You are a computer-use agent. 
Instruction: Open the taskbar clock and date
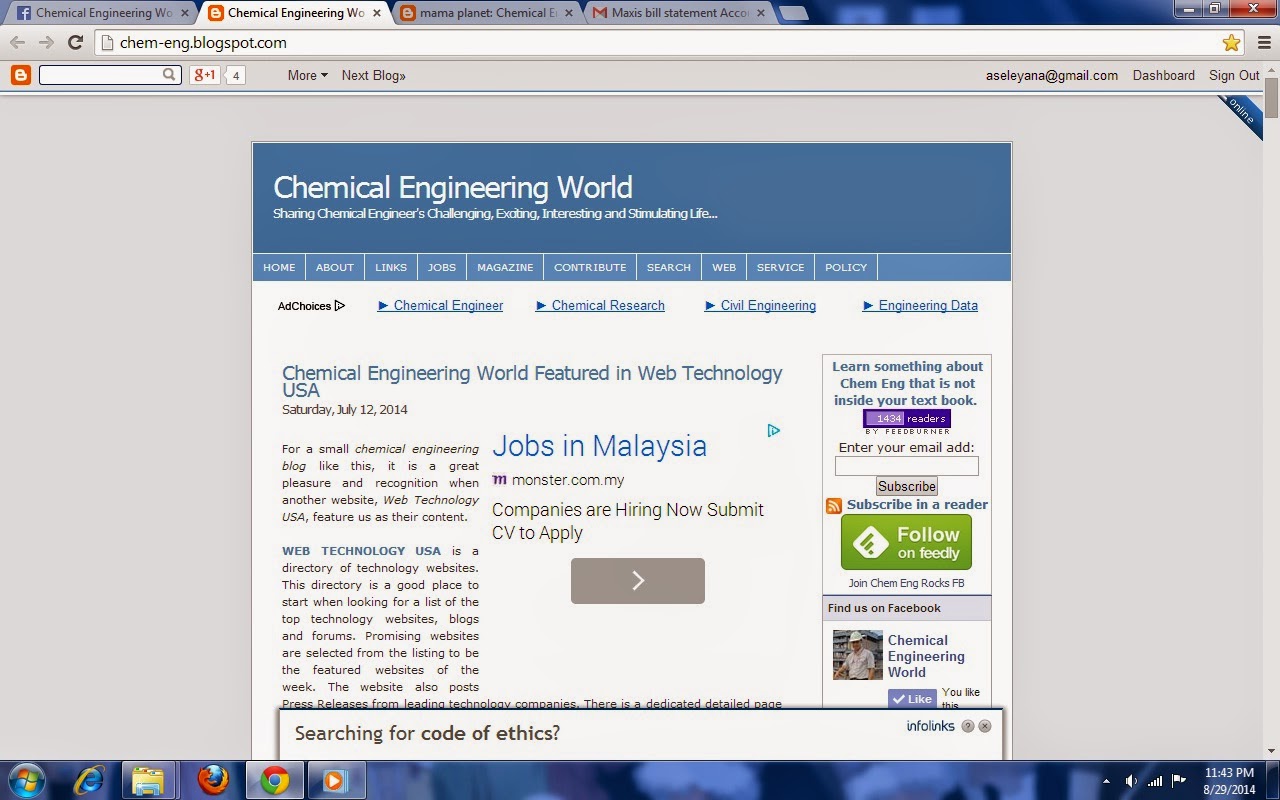tap(1231, 780)
